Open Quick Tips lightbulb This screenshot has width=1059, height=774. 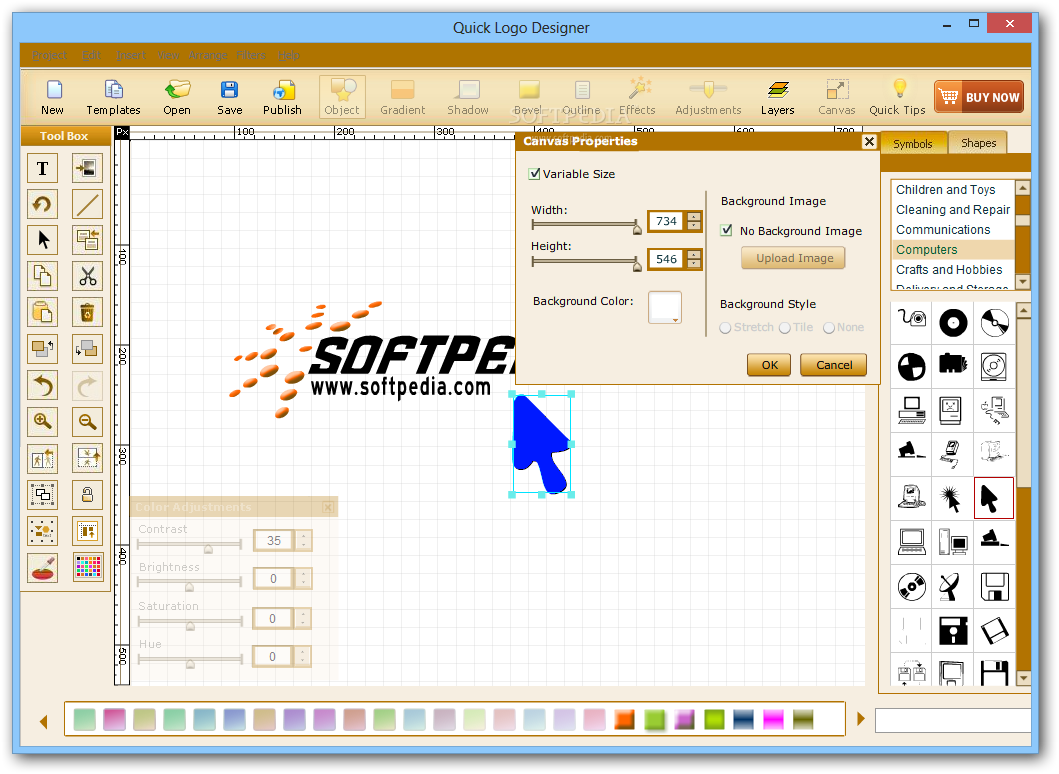[x=898, y=98]
